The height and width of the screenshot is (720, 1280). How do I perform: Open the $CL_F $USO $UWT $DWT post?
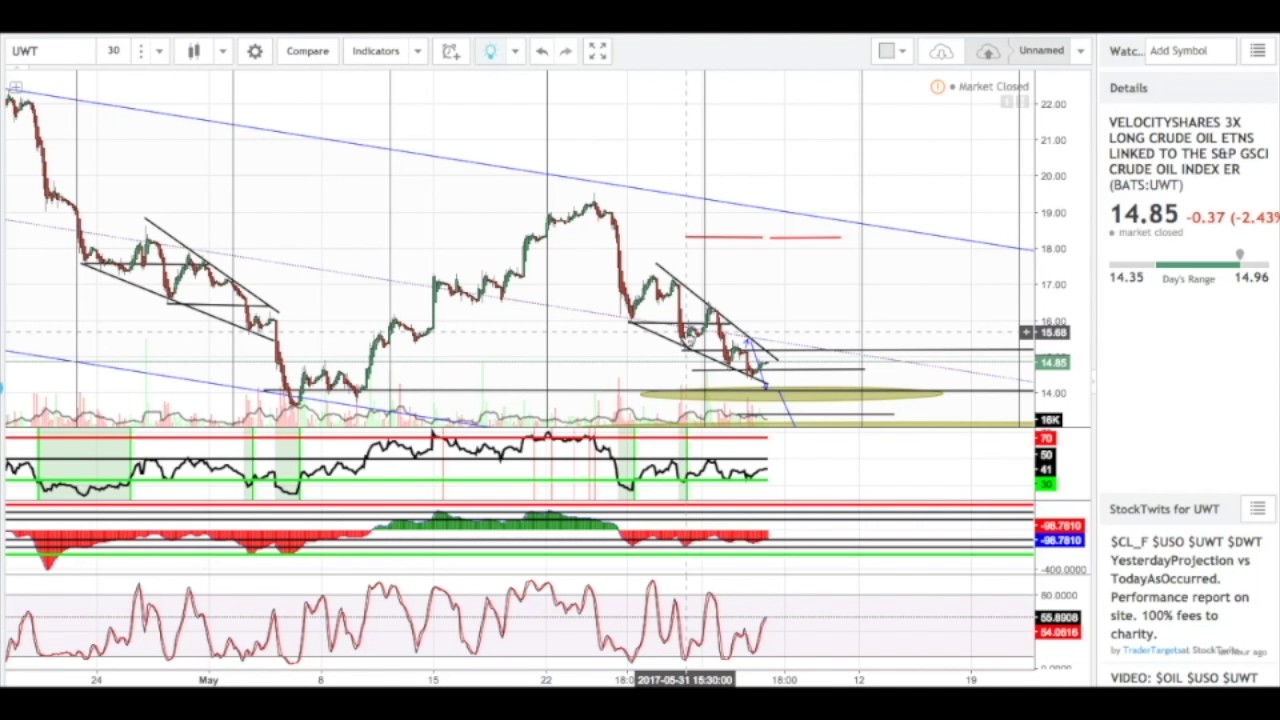point(1186,587)
